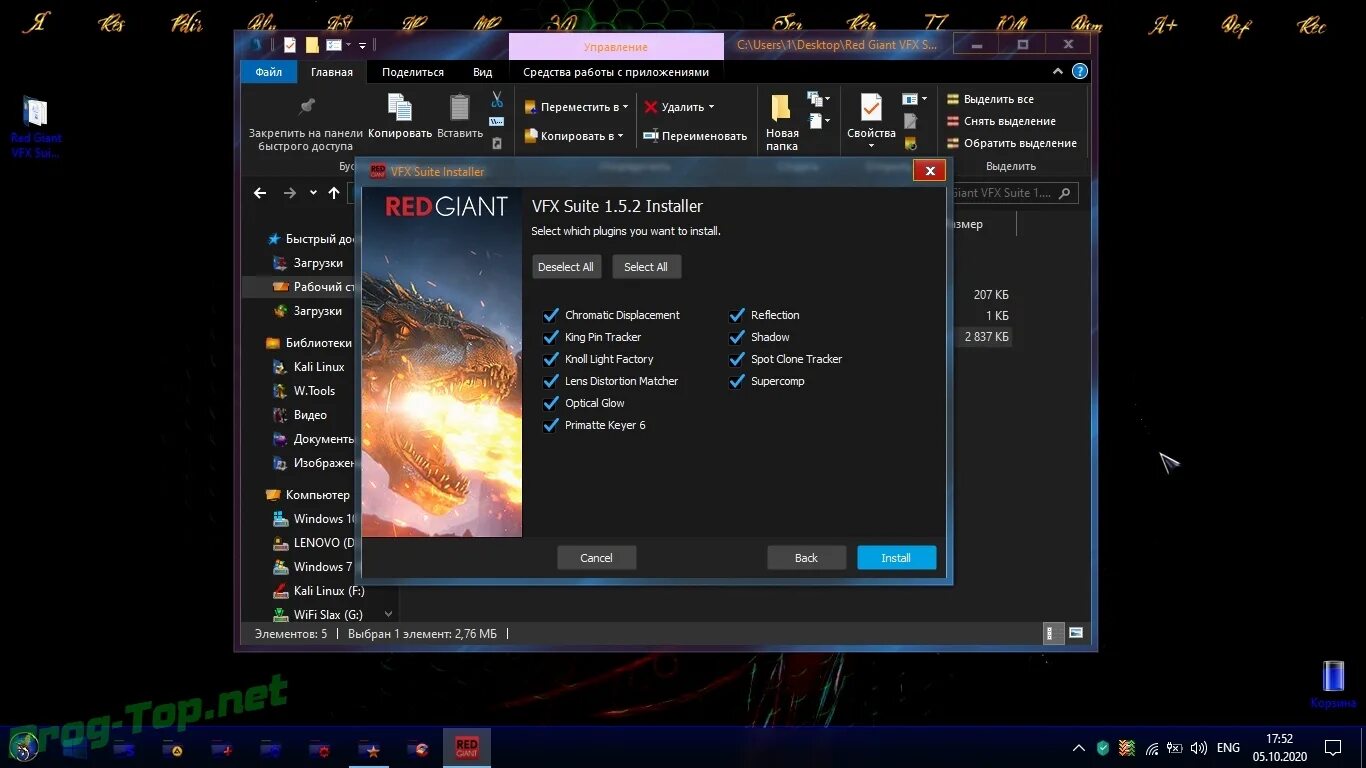Click the pin to quick access icon

(x=307, y=106)
